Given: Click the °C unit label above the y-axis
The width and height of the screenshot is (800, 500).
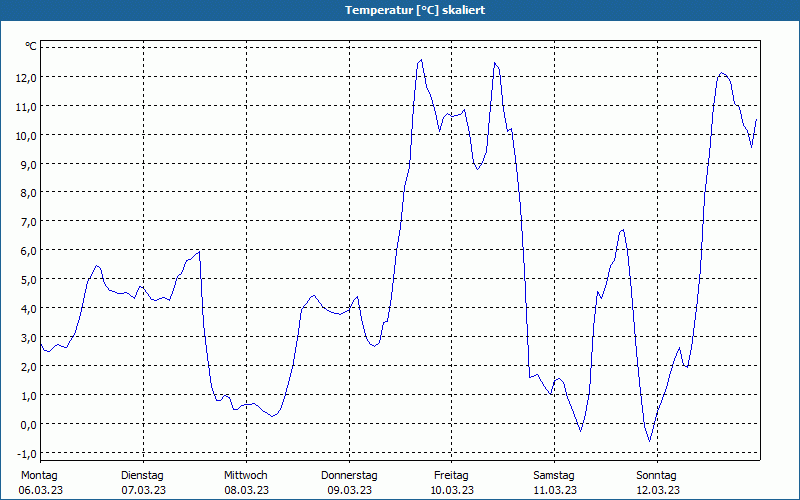Looking at the screenshot, I should coord(31,46).
